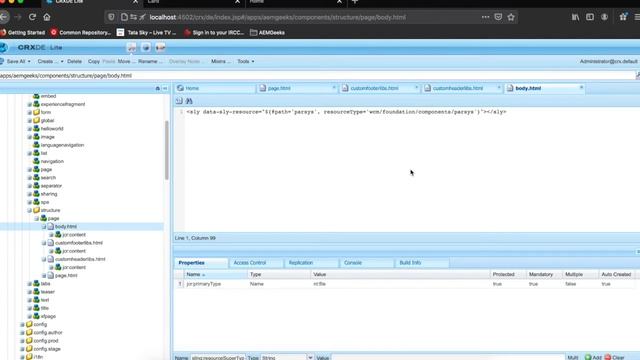640x360 pixels.
Task: Open the browser library icon
Action: [575, 17]
